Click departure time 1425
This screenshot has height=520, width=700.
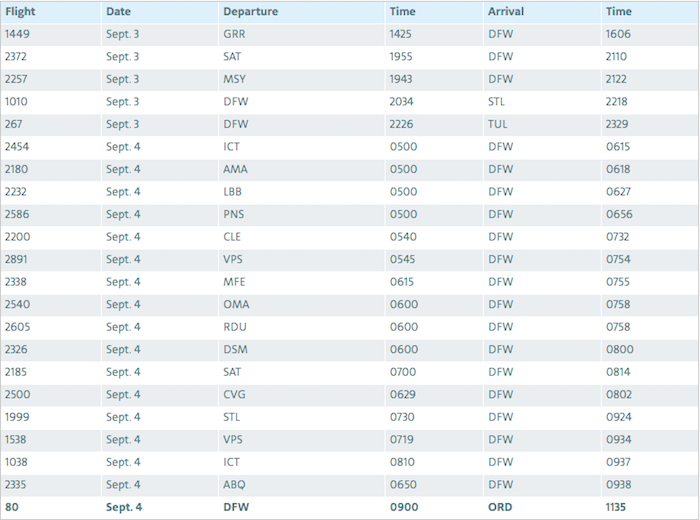400,34
